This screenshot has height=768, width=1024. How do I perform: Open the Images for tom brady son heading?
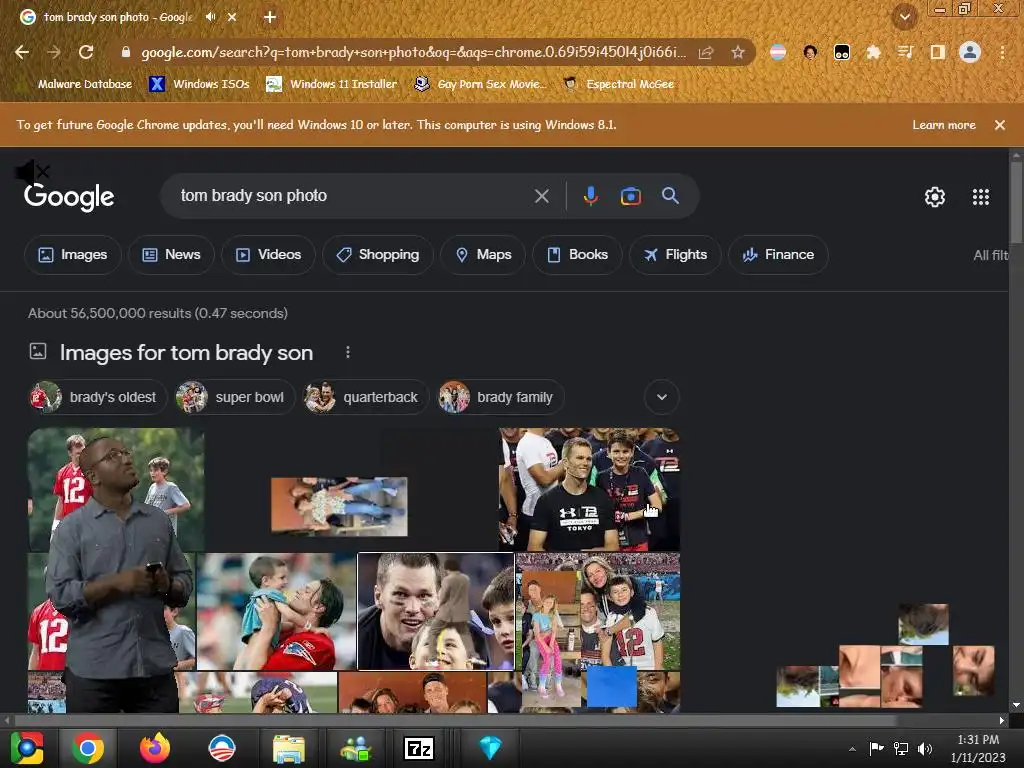click(x=186, y=353)
